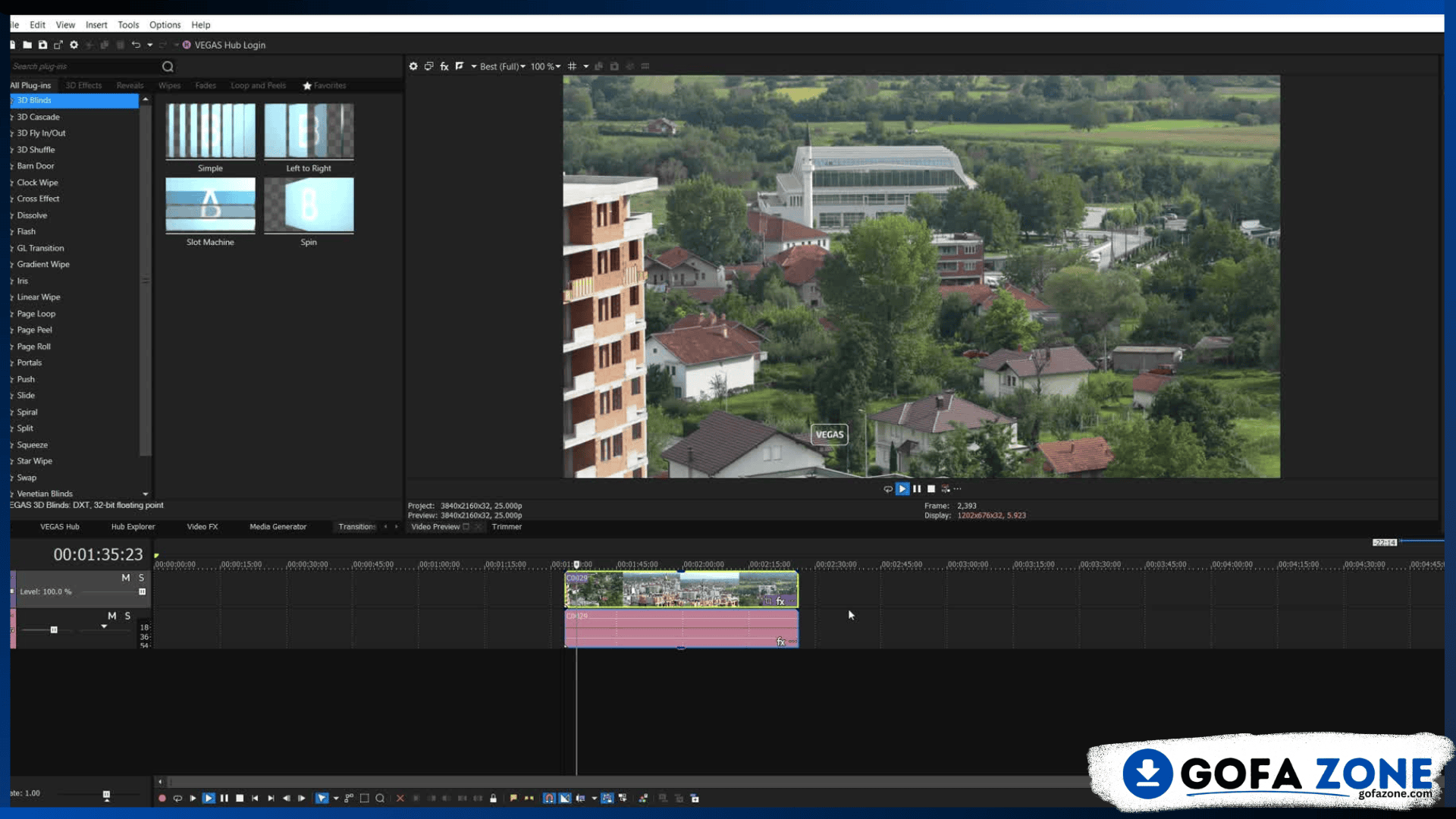
Task: Filter plug-ins by Reveals
Action: 130,86
